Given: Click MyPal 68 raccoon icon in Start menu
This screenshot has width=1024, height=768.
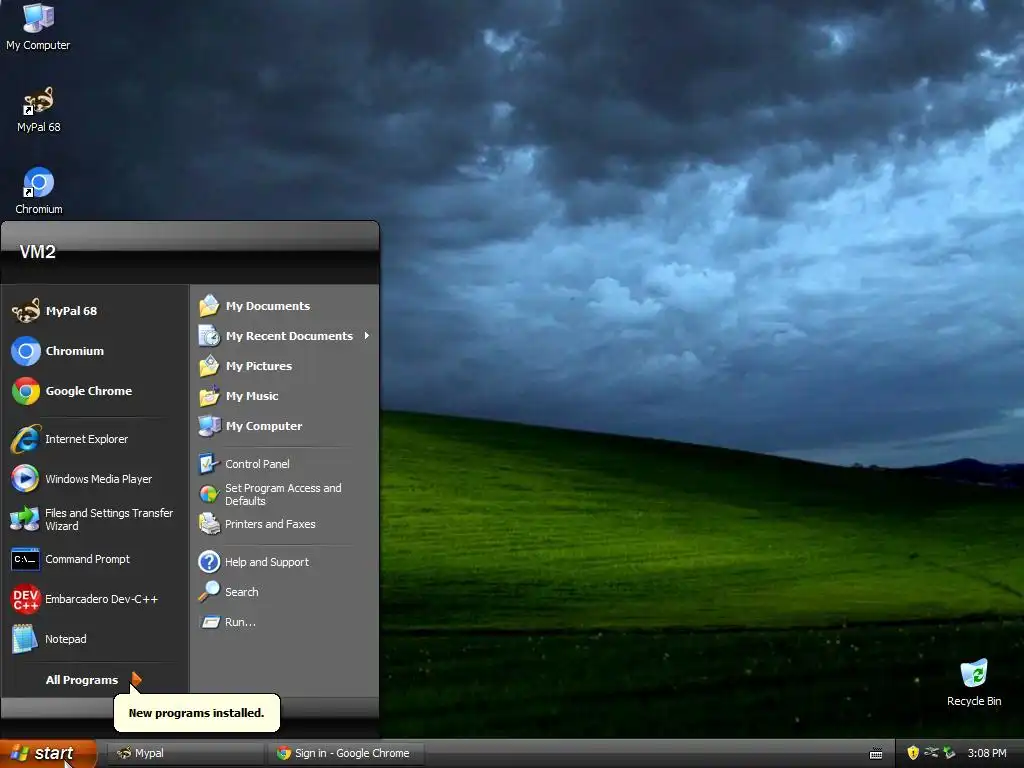Looking at the screenshot, I should tap(25, 312).
